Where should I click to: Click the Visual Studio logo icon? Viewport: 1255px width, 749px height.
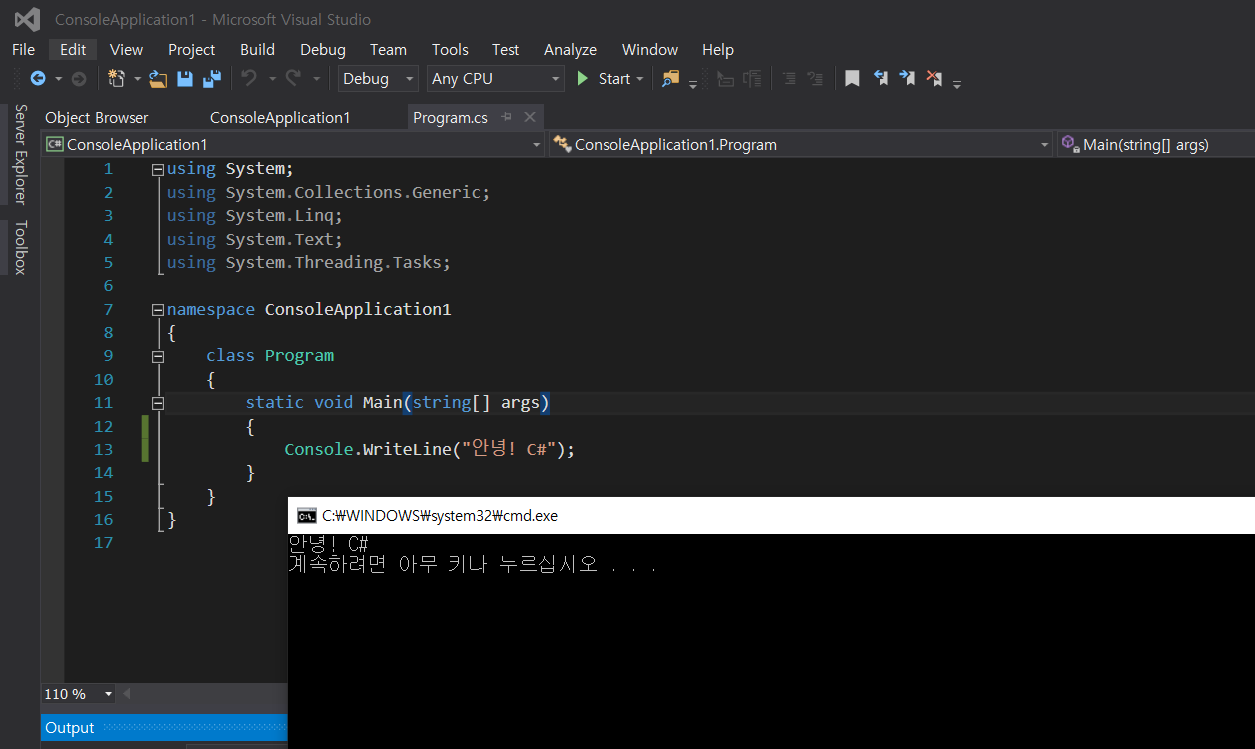[x=27, y=19]
